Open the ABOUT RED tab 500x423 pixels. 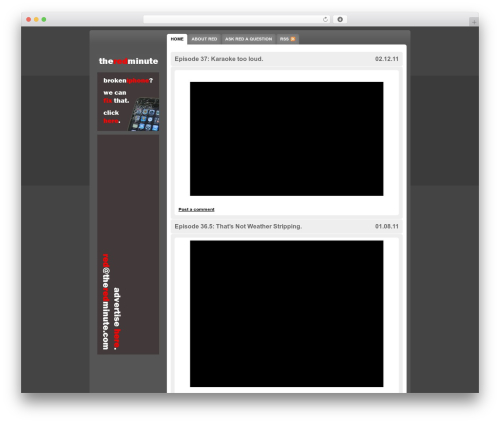(x=204, y=39)
